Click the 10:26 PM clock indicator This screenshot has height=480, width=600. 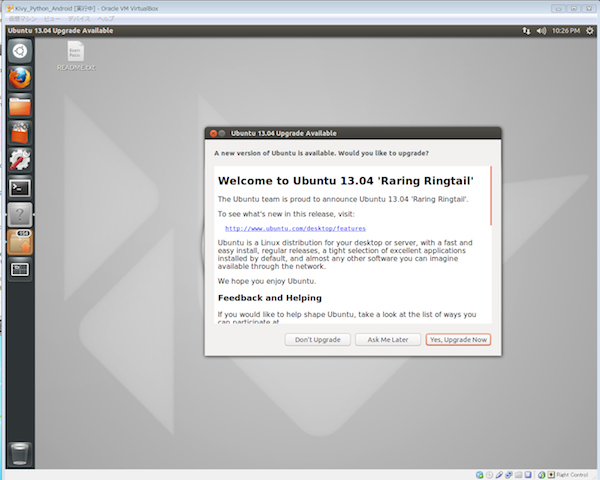566,31
